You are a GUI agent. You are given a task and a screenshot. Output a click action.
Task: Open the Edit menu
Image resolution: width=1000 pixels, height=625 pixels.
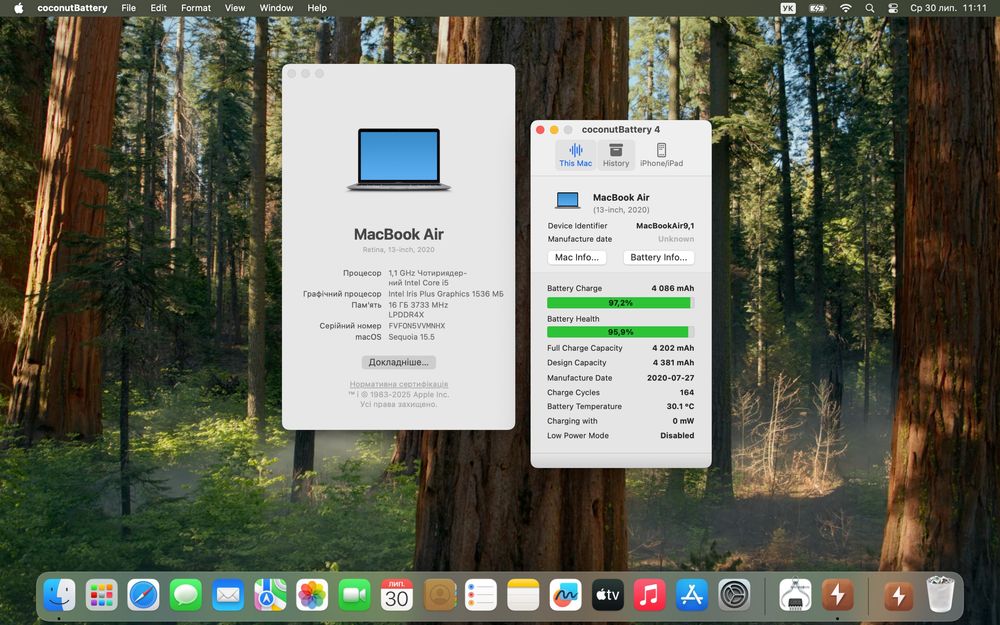[158, 8]
